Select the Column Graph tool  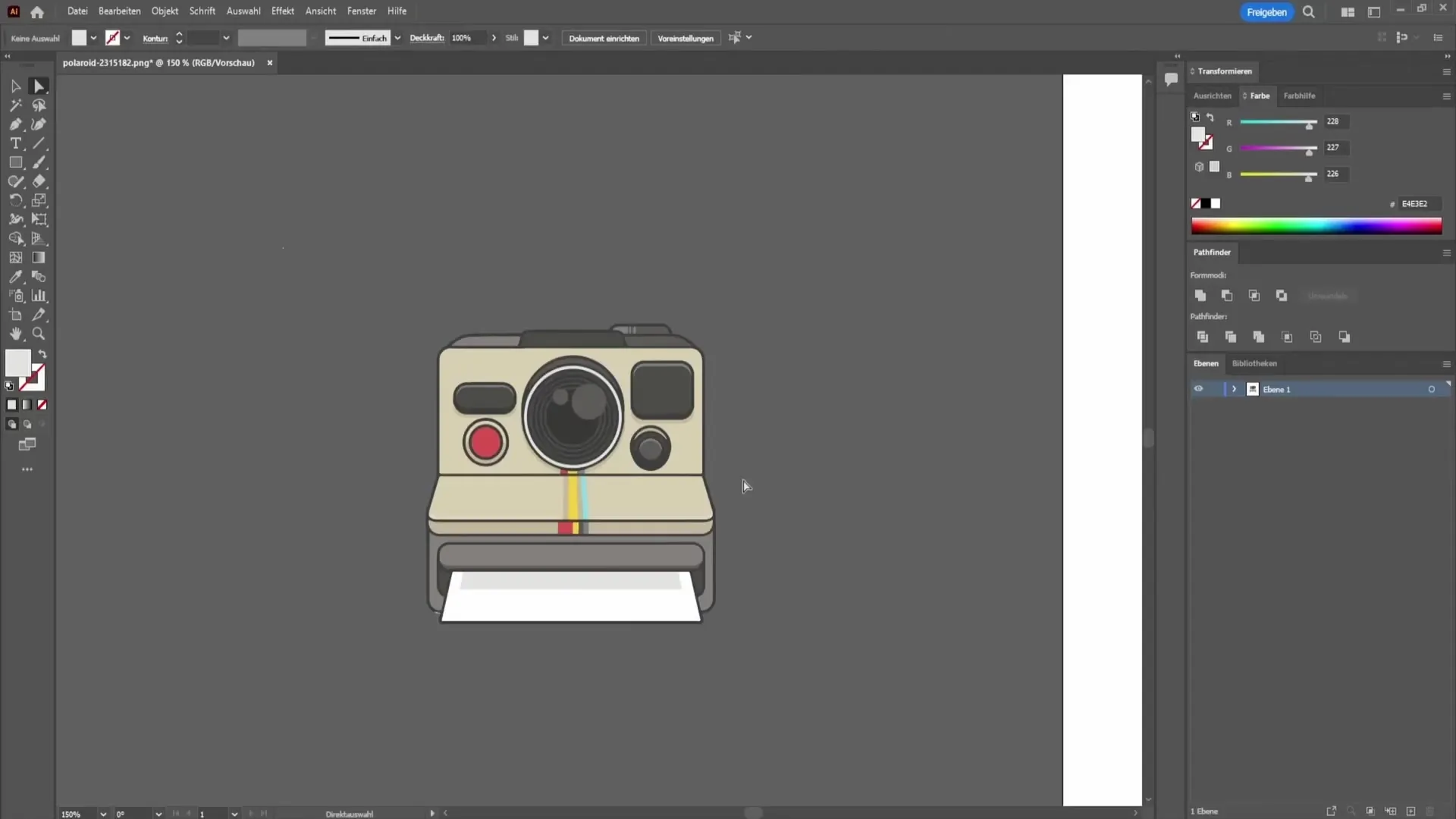(39, 296)
